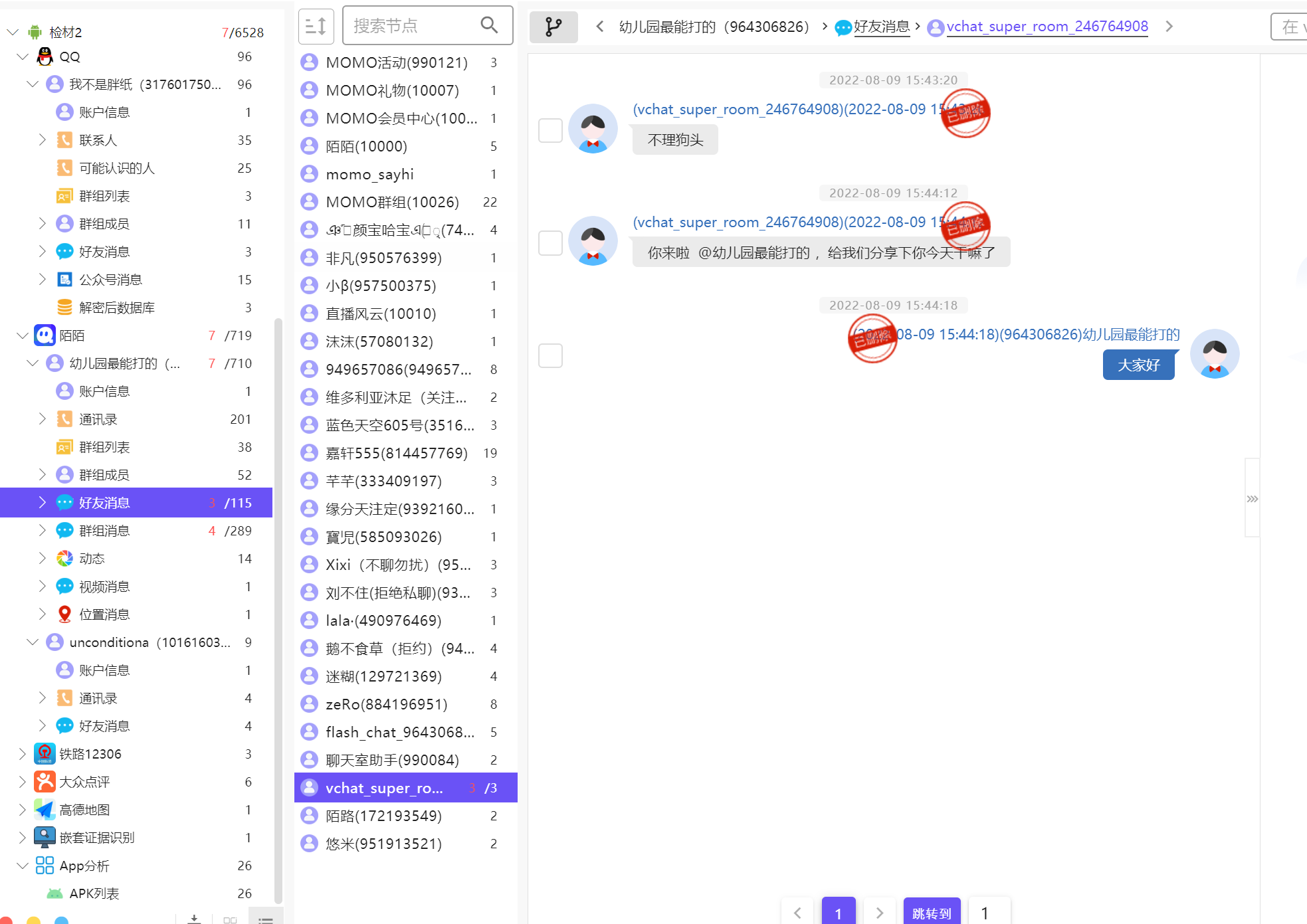Viewport: 1307px width, 924px height.
Task: Click the branch view icon in toolbar
Action: pos(553,27)
